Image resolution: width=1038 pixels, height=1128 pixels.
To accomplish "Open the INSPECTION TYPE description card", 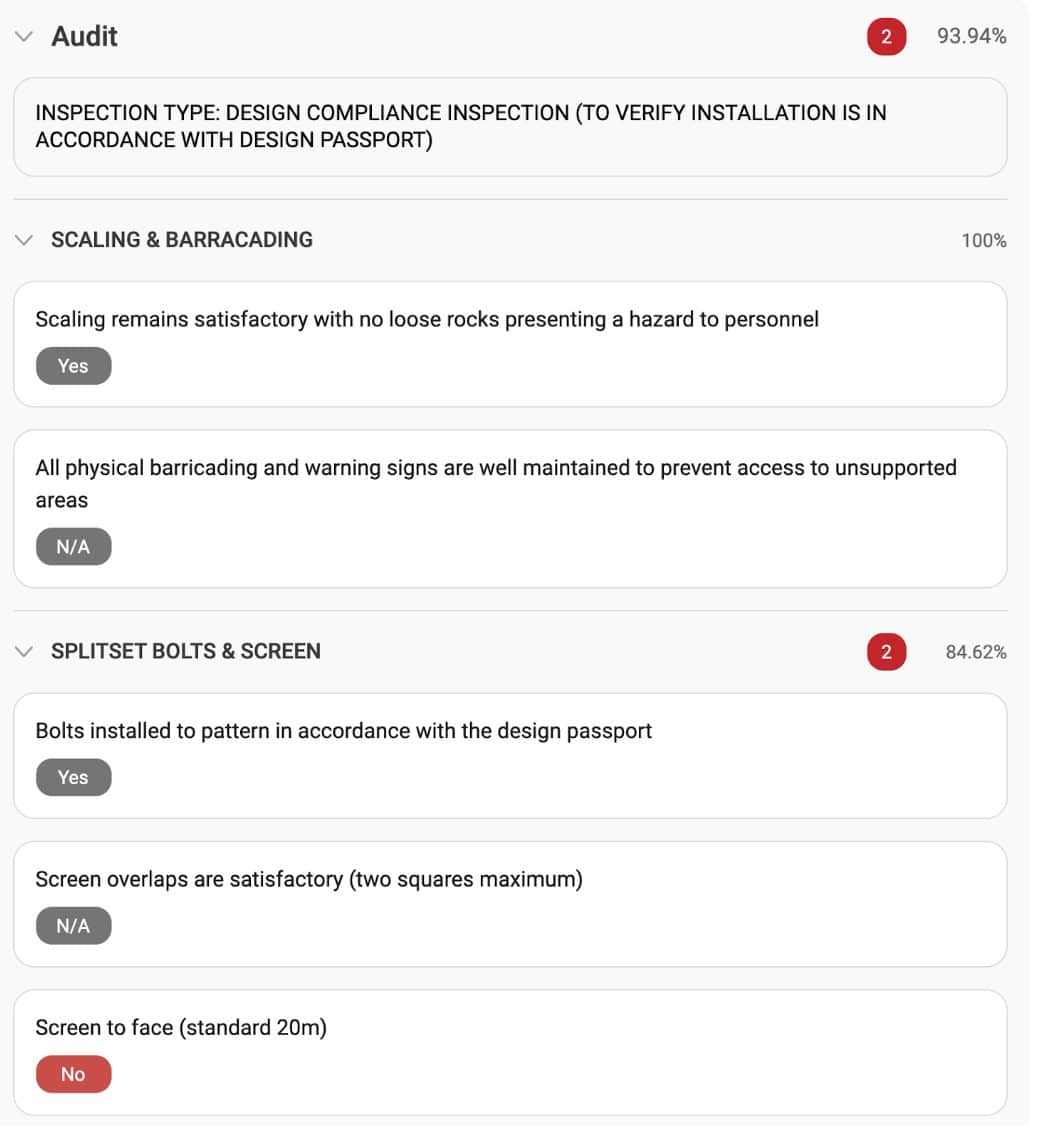I will tap(509, 127).
